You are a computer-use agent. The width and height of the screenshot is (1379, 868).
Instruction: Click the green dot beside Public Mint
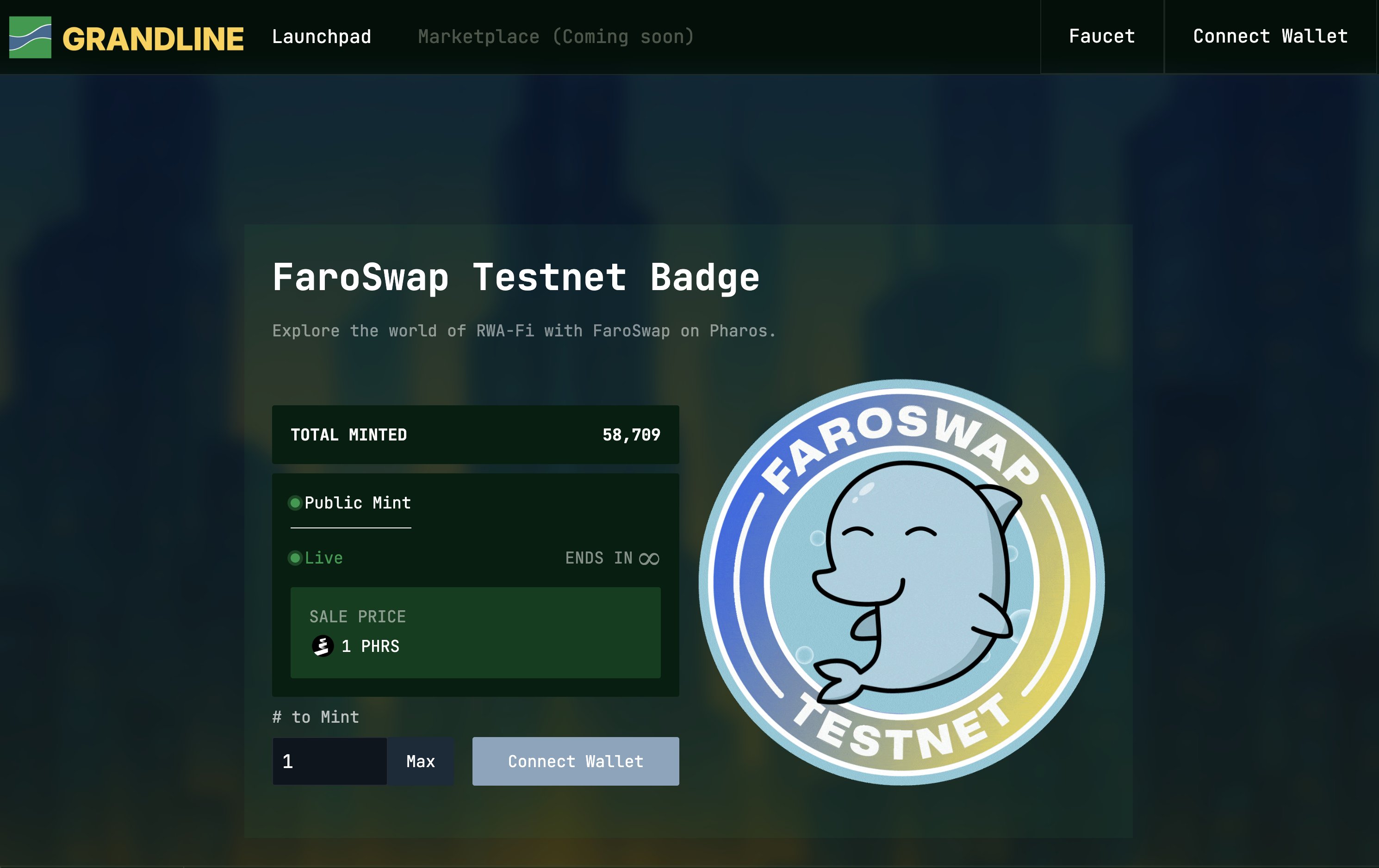[295, 502]
